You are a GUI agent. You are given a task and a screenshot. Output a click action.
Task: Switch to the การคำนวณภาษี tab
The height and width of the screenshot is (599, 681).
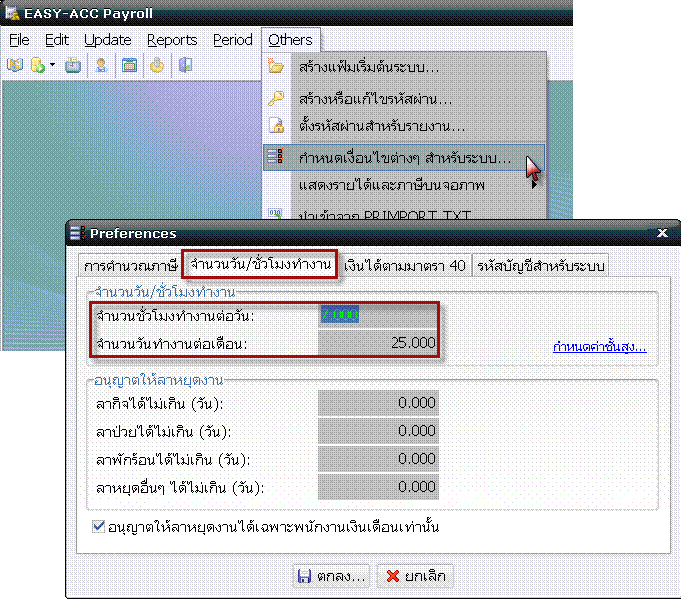130,266
